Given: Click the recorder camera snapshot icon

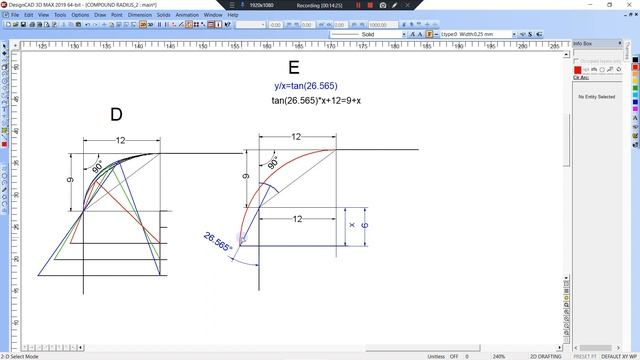Looking at the screenshot, I should click(x=383, y=5).
